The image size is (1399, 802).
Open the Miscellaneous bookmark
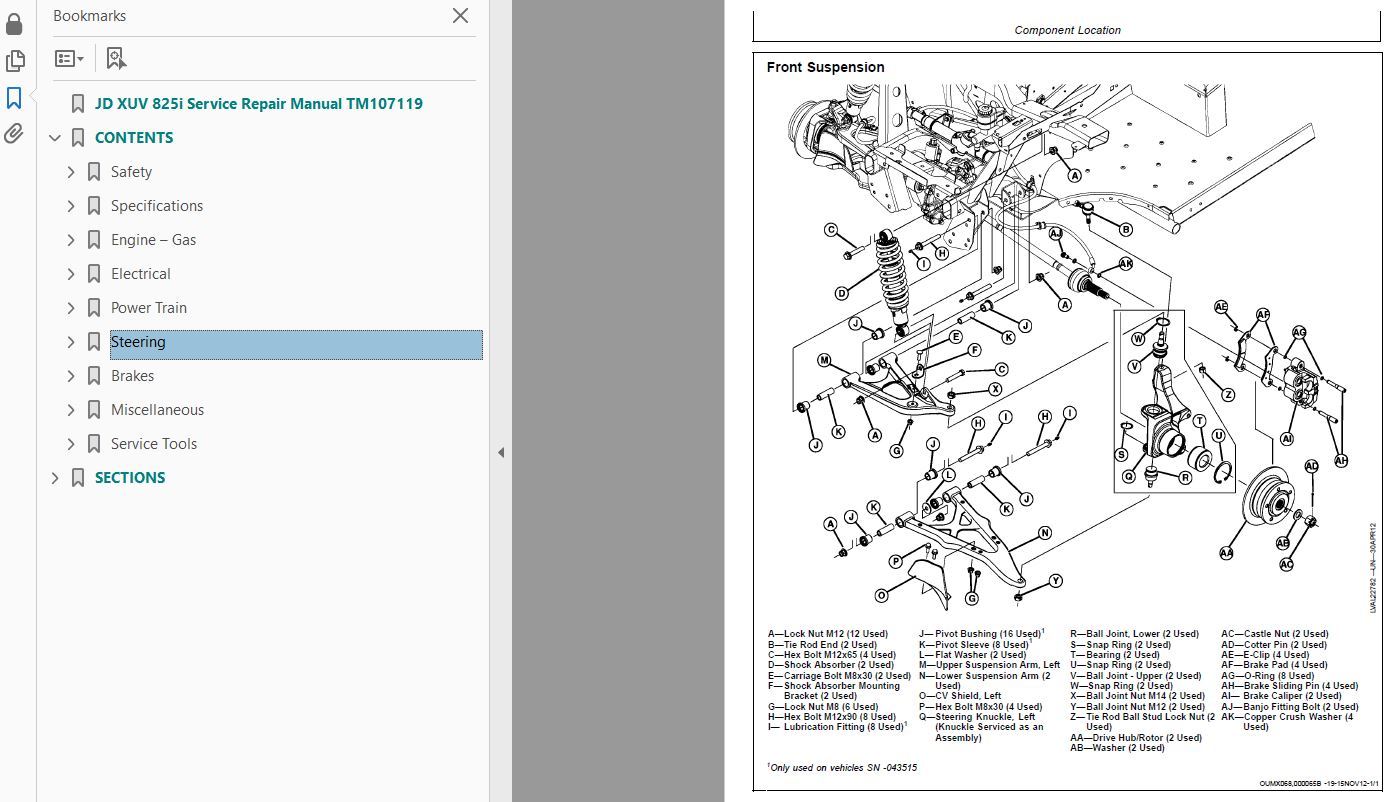pyautogui.click(x=157, y=410)
